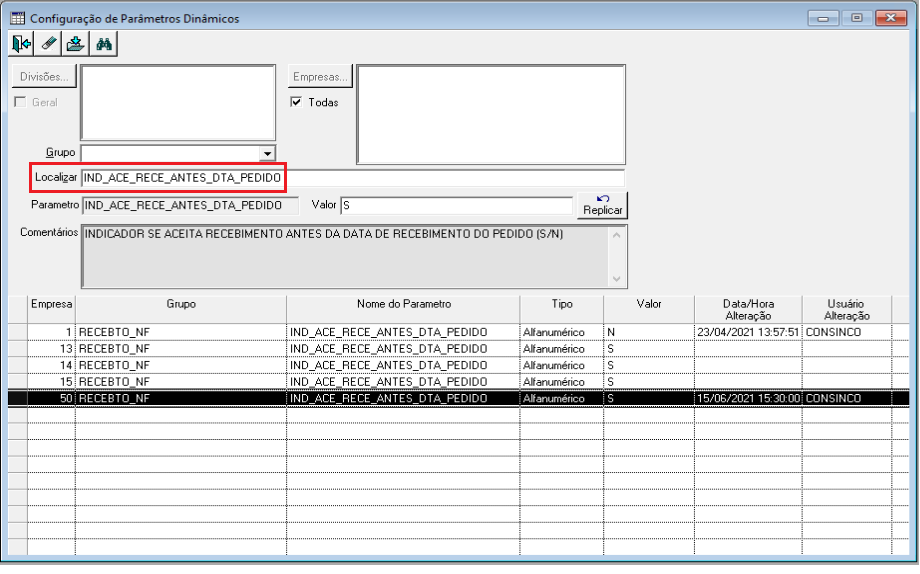This screenshot has height=574, width=920.
Task: Click CONSINCO user in Empresa 1 row
Action: (847, 332)
